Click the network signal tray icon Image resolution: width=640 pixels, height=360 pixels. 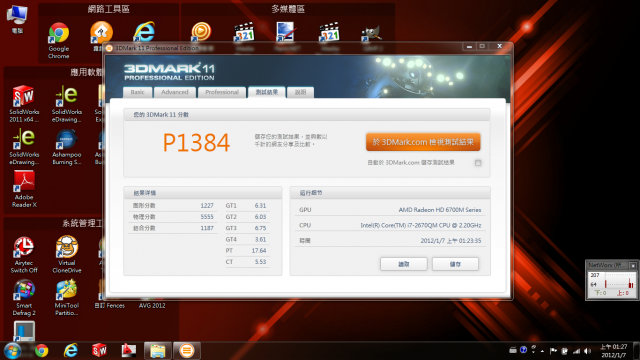(576, 351)
